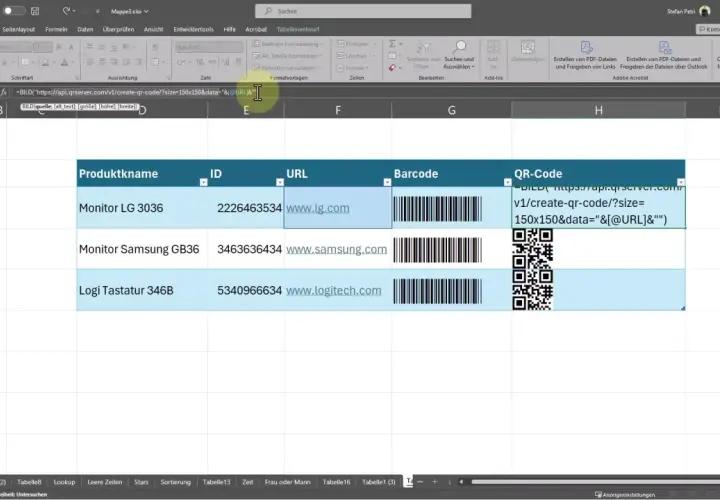Switch to the Lookup sheet tab
The height and width of the screenshot is (500, 720).
(64, 482)
